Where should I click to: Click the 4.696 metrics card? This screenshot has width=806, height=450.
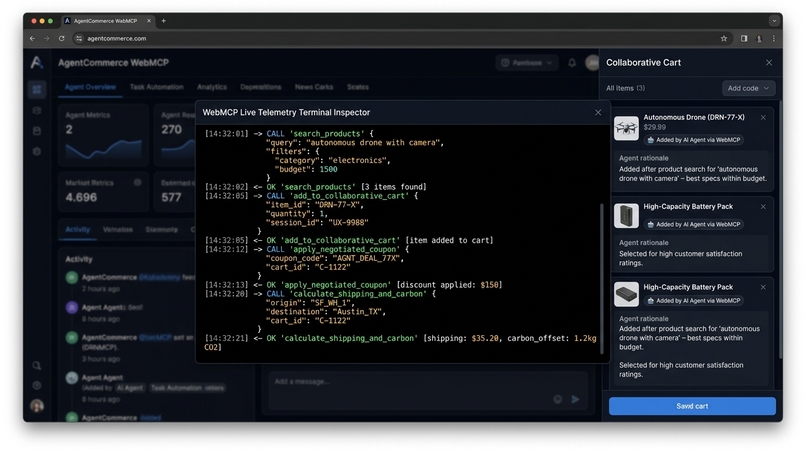103,192
